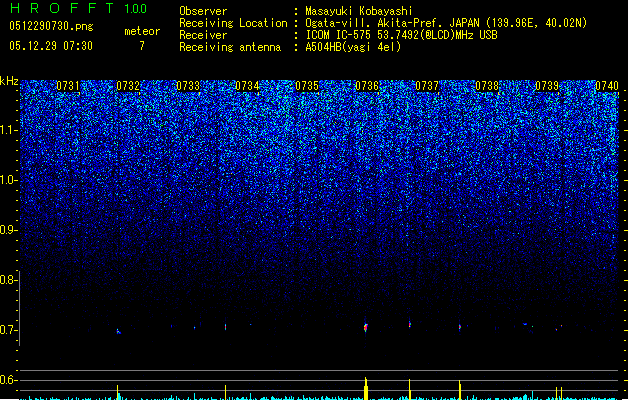Click the 0.8 kHz axis label
The width and height of the screenshot is (629, 400).
pos(8,280)
